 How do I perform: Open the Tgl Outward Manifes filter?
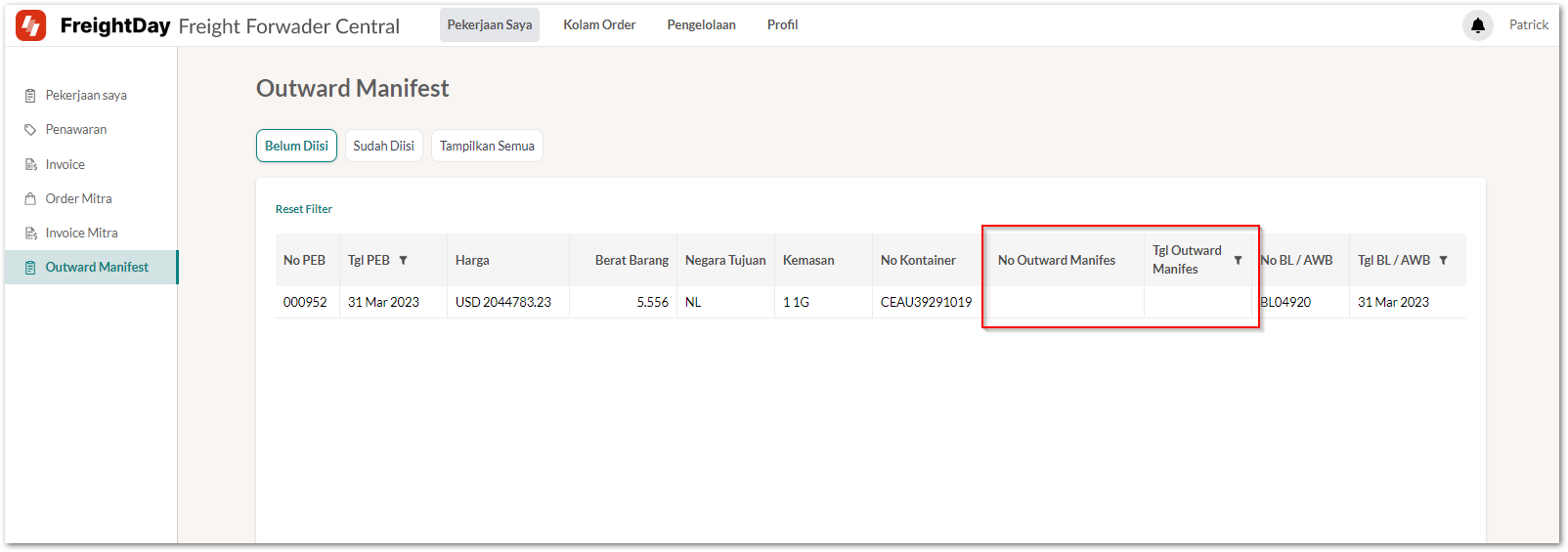pos(1238,261)
